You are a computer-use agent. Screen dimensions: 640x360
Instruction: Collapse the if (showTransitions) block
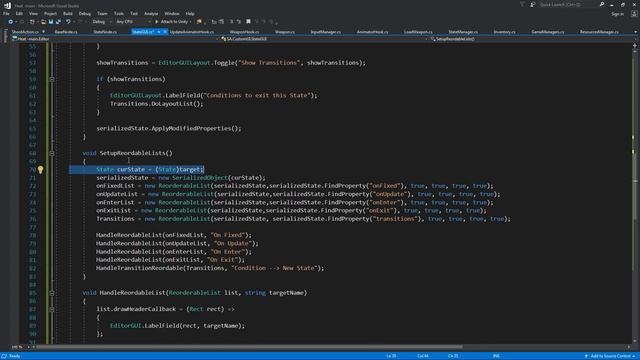coord(52,79)
